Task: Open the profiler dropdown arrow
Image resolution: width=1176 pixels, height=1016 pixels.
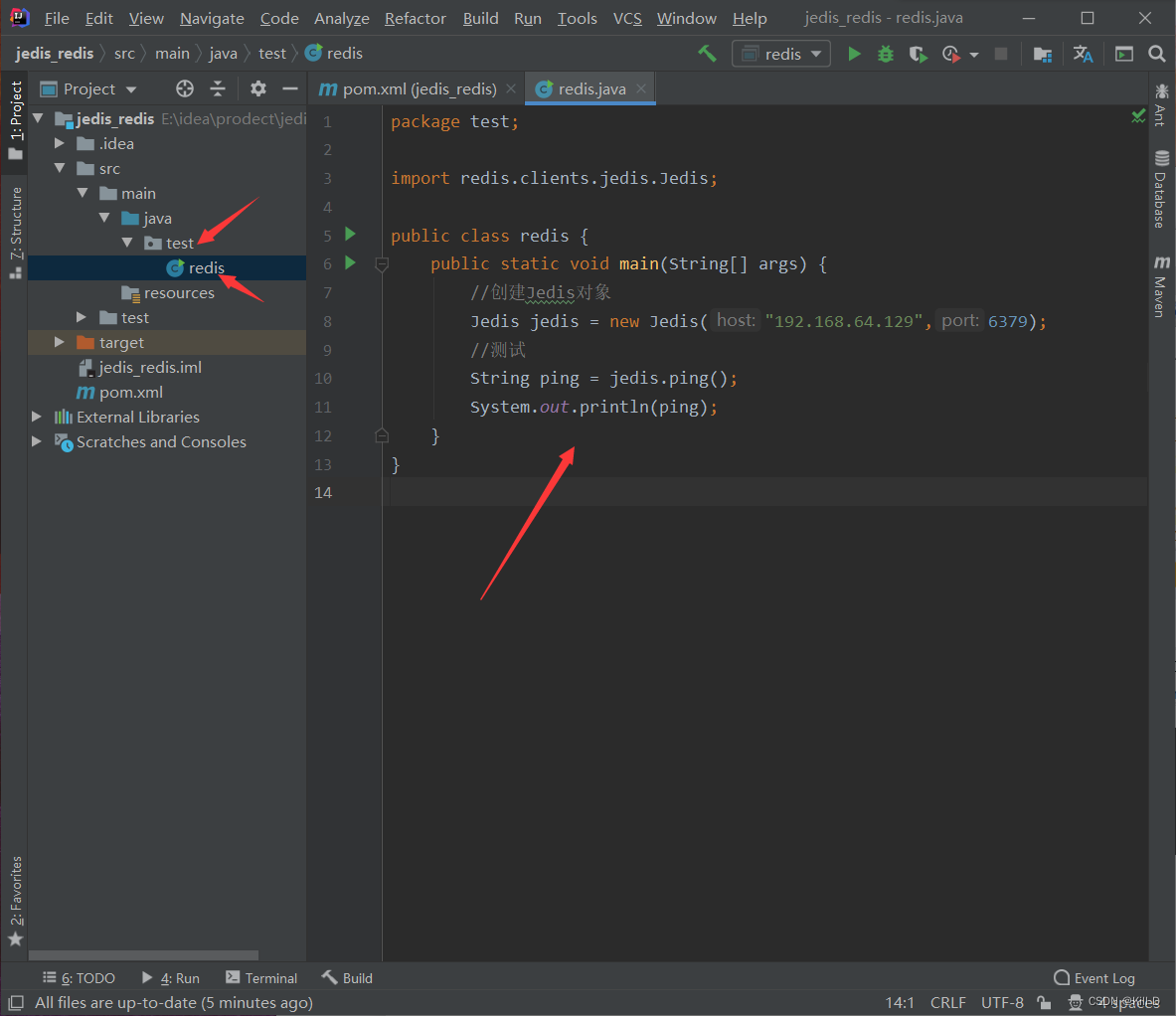Action: click(974, 55)
